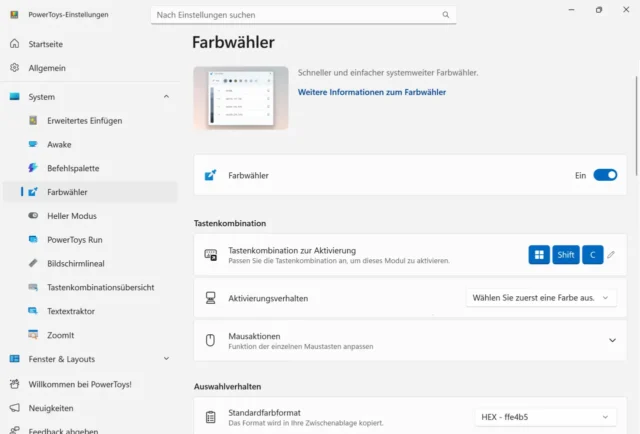640x434 pixels.
Task: Click the Nach Einstellungen suchen field
Action: click(x=303, y=15)
